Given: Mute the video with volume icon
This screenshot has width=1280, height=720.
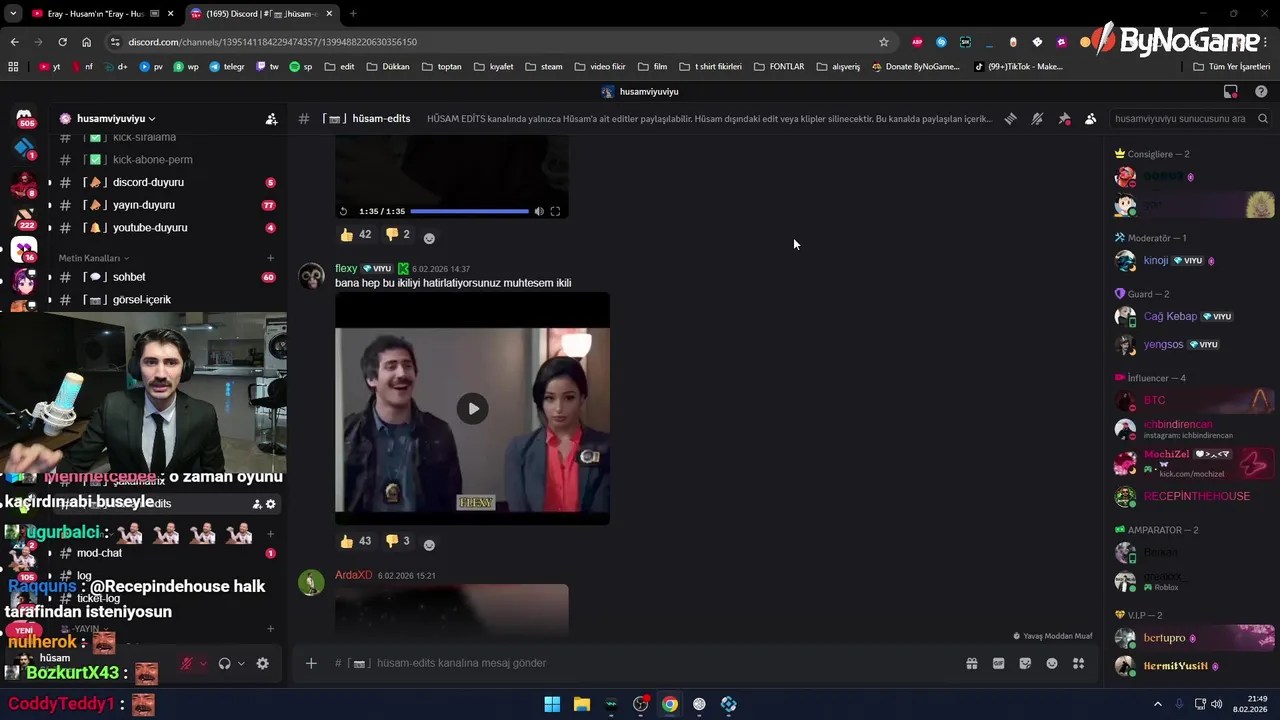Looking at the screenshot, I should coord(539,211).
